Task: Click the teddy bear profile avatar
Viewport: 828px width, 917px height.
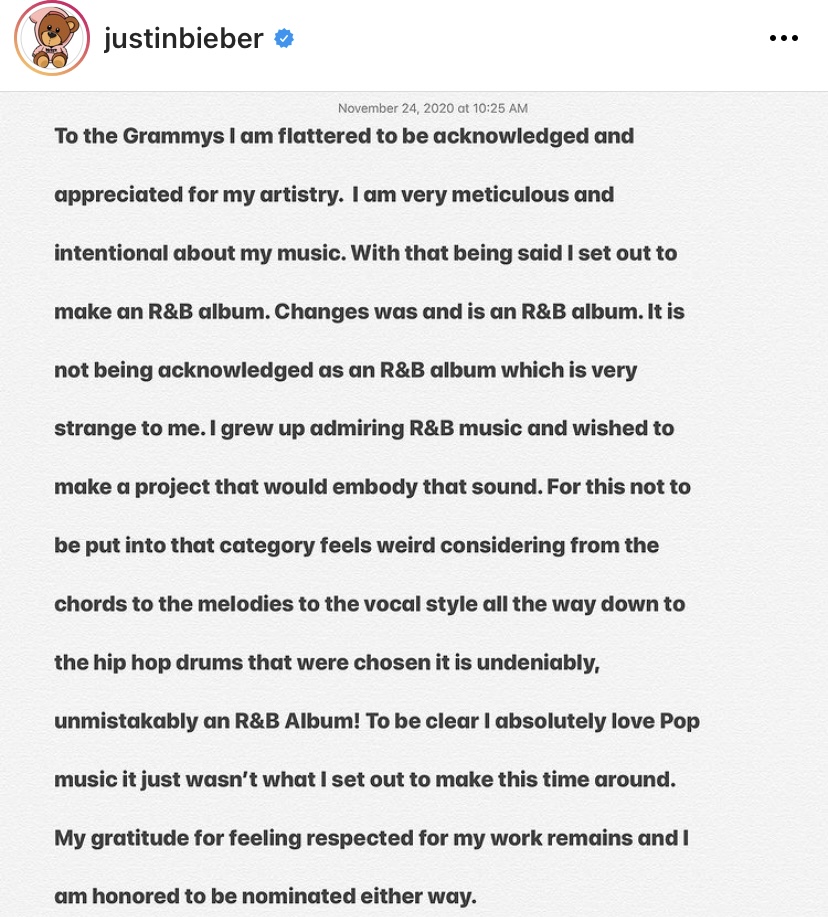Action: [52, 38]
